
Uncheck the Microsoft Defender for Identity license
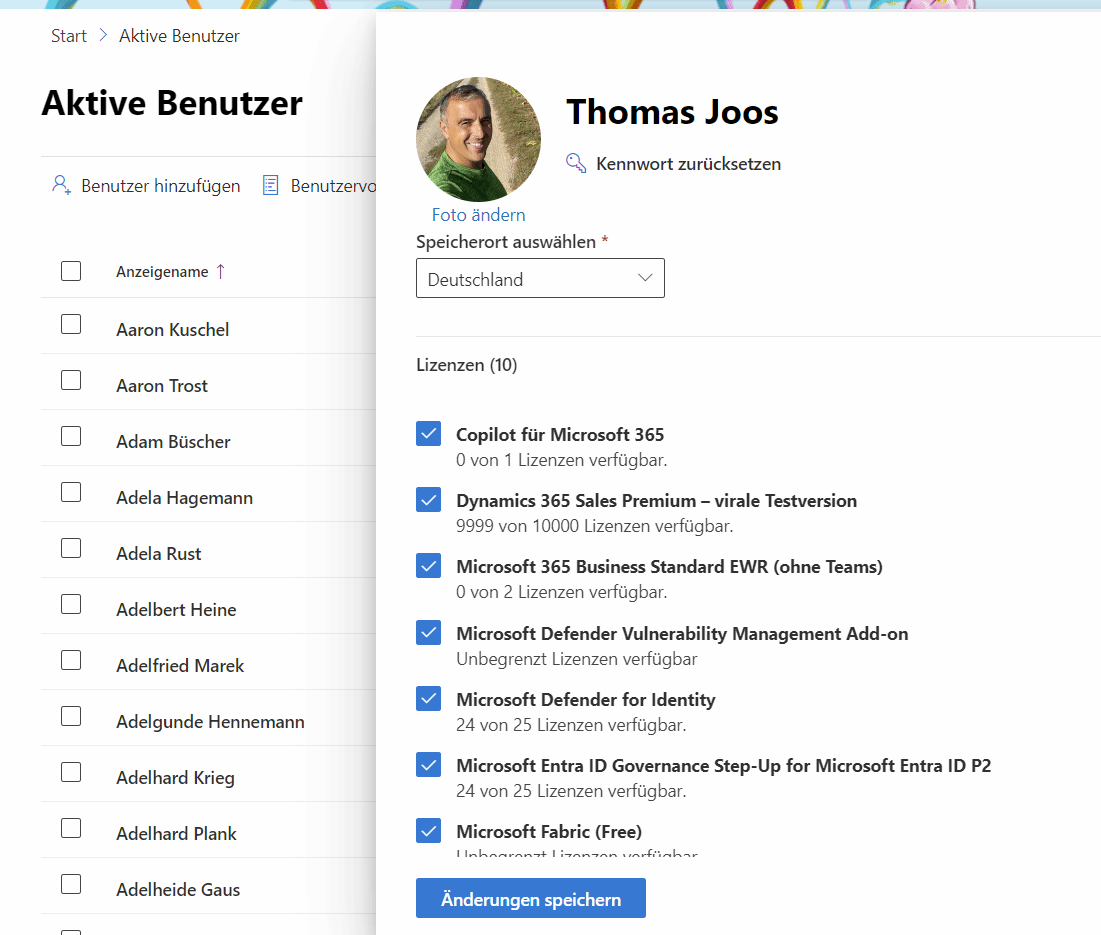(x=428, y=698)
